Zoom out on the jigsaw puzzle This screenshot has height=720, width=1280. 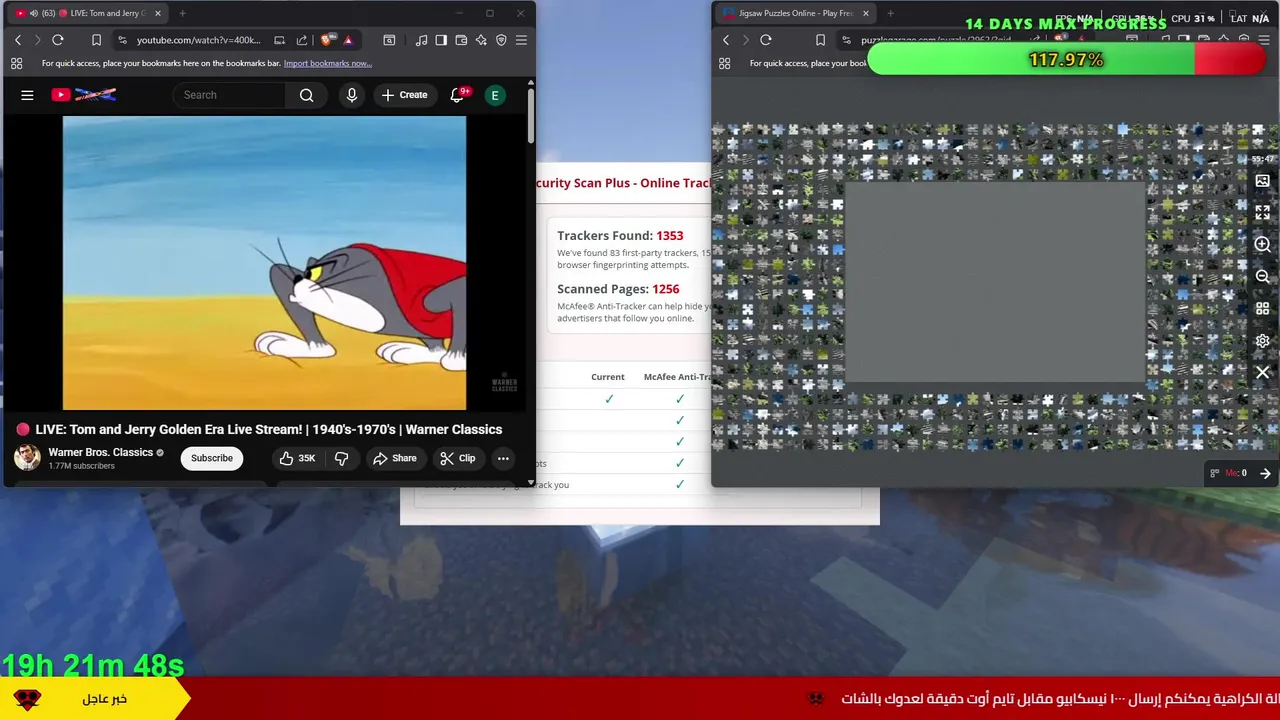(1263, 276)
